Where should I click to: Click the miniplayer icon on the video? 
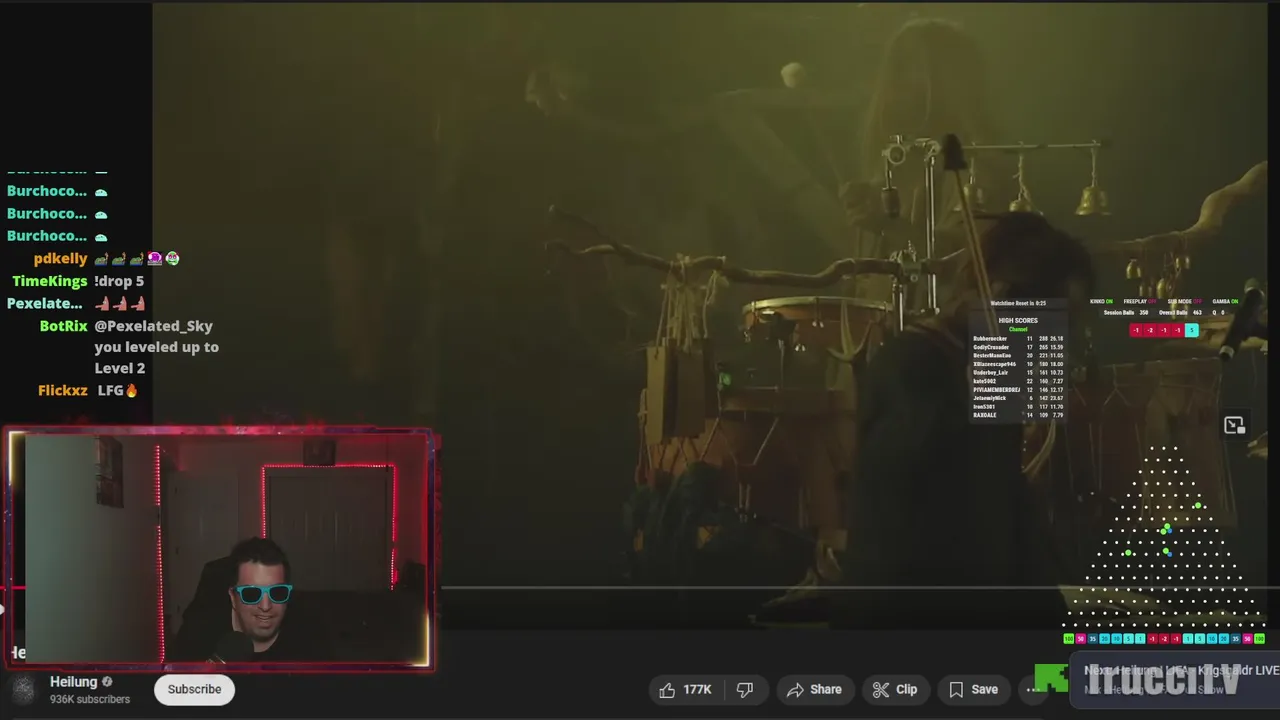tap(1234, 425)
